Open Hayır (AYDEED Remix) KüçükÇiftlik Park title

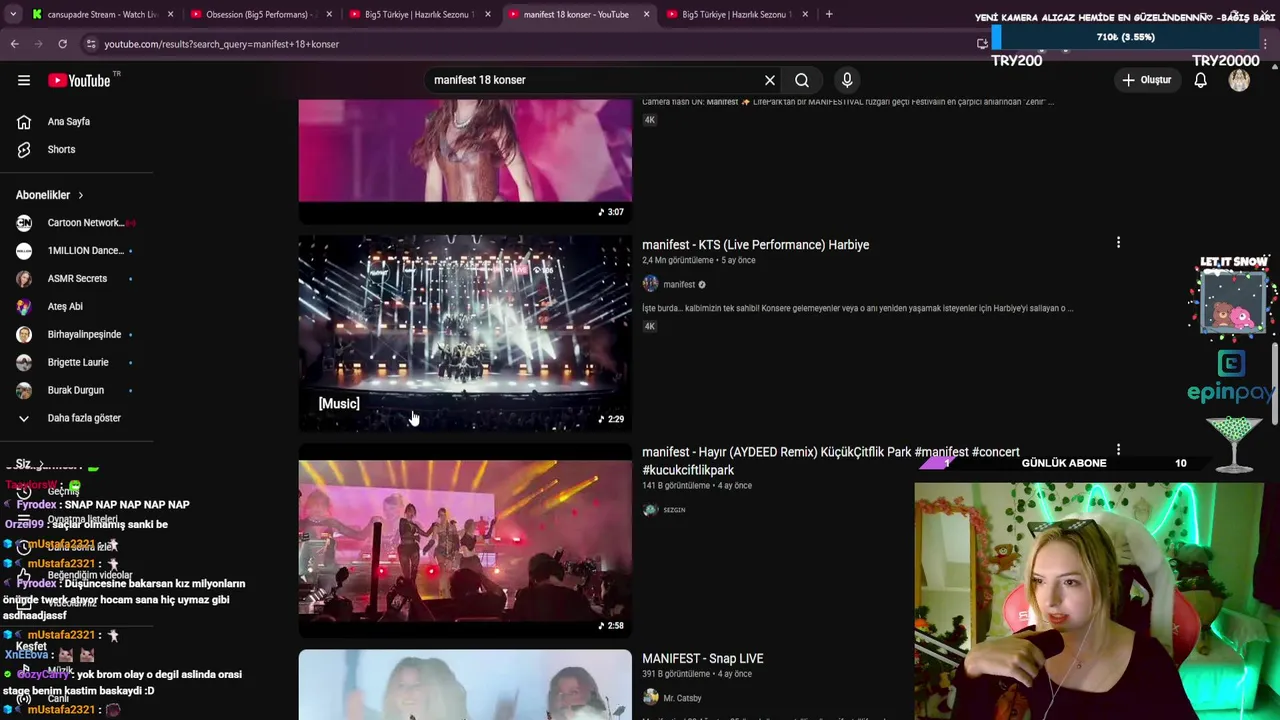coord(830,461)
